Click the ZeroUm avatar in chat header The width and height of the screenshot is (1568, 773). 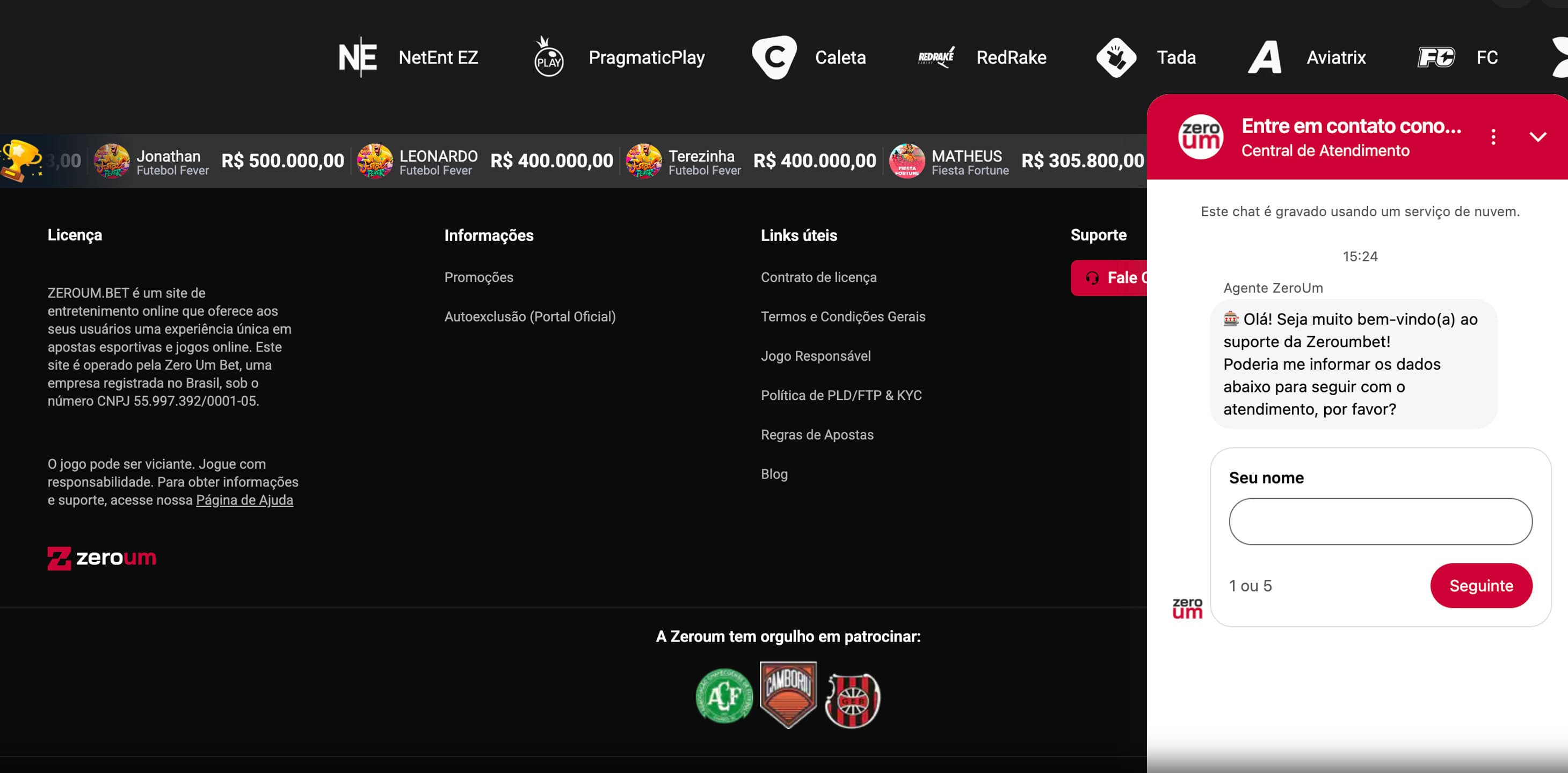point(1201,137)
